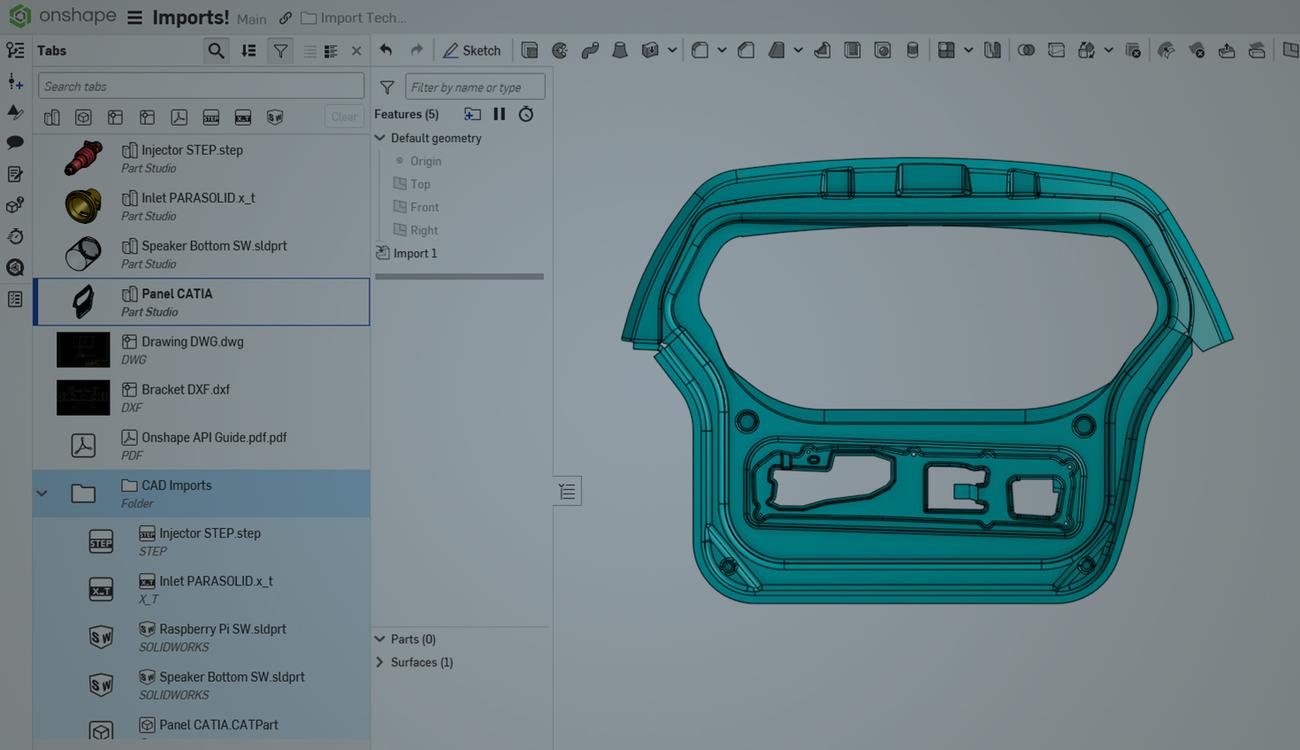Select the Extrude tool in the toolbar
This screenshot has width=1300, height=750.
(x=529, y=50)
